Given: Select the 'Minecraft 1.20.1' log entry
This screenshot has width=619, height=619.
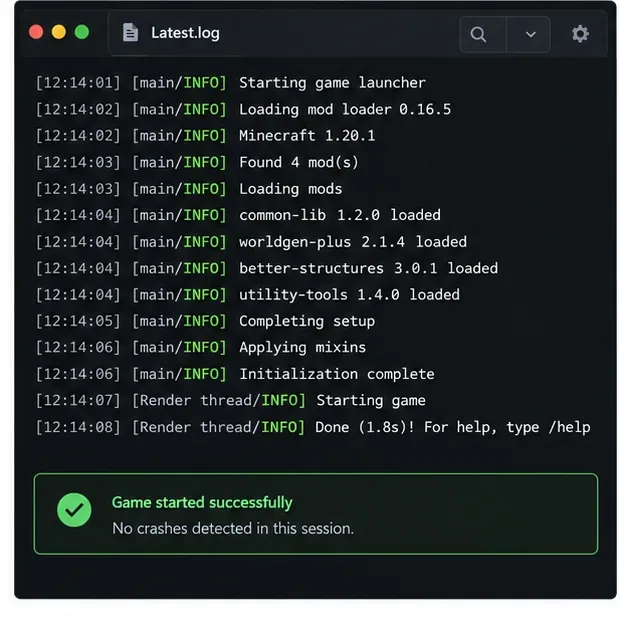Looking at the screenshot, I should [x=205, y=136].
